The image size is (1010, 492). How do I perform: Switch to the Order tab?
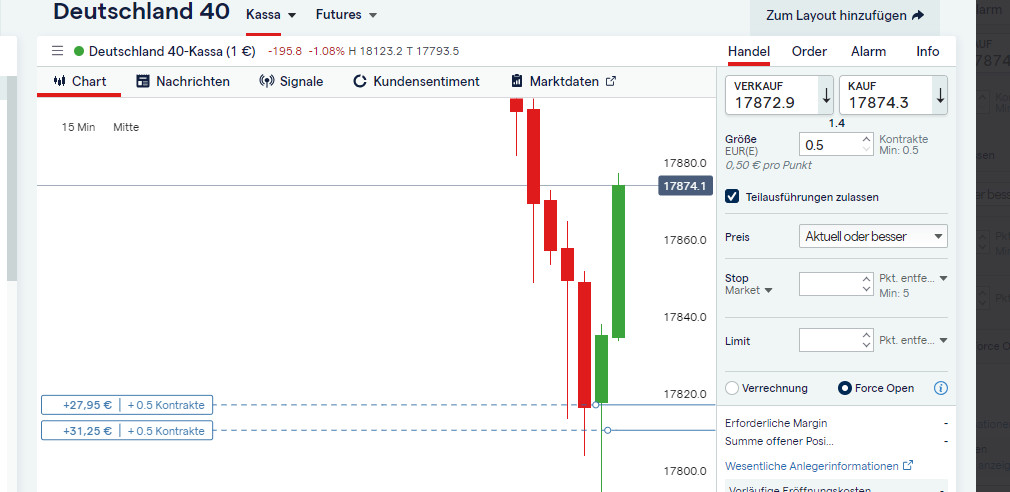(809, 52)
